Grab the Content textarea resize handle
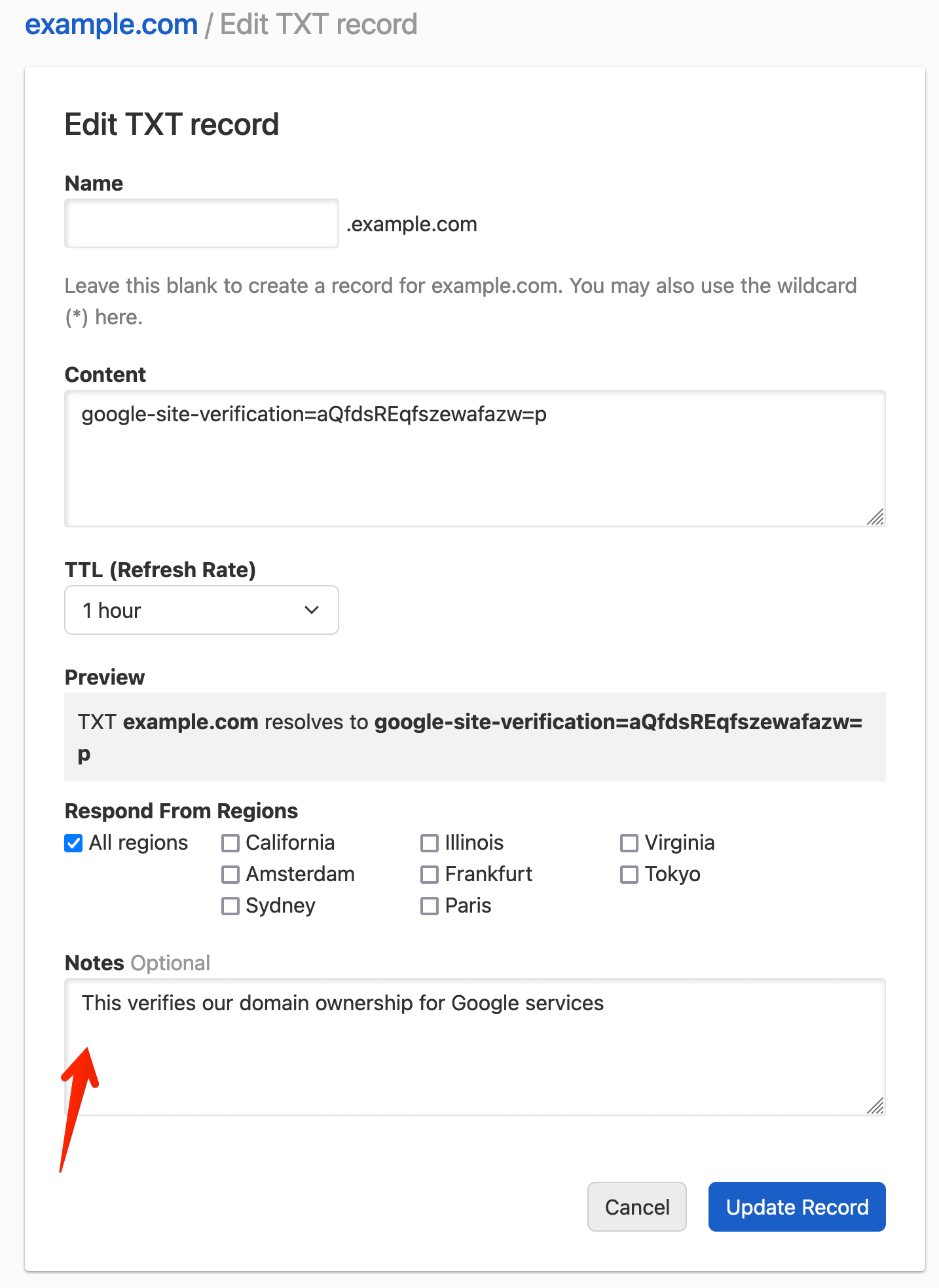The width and height of the screenshot is (939, 1288). tap(875, 518)
